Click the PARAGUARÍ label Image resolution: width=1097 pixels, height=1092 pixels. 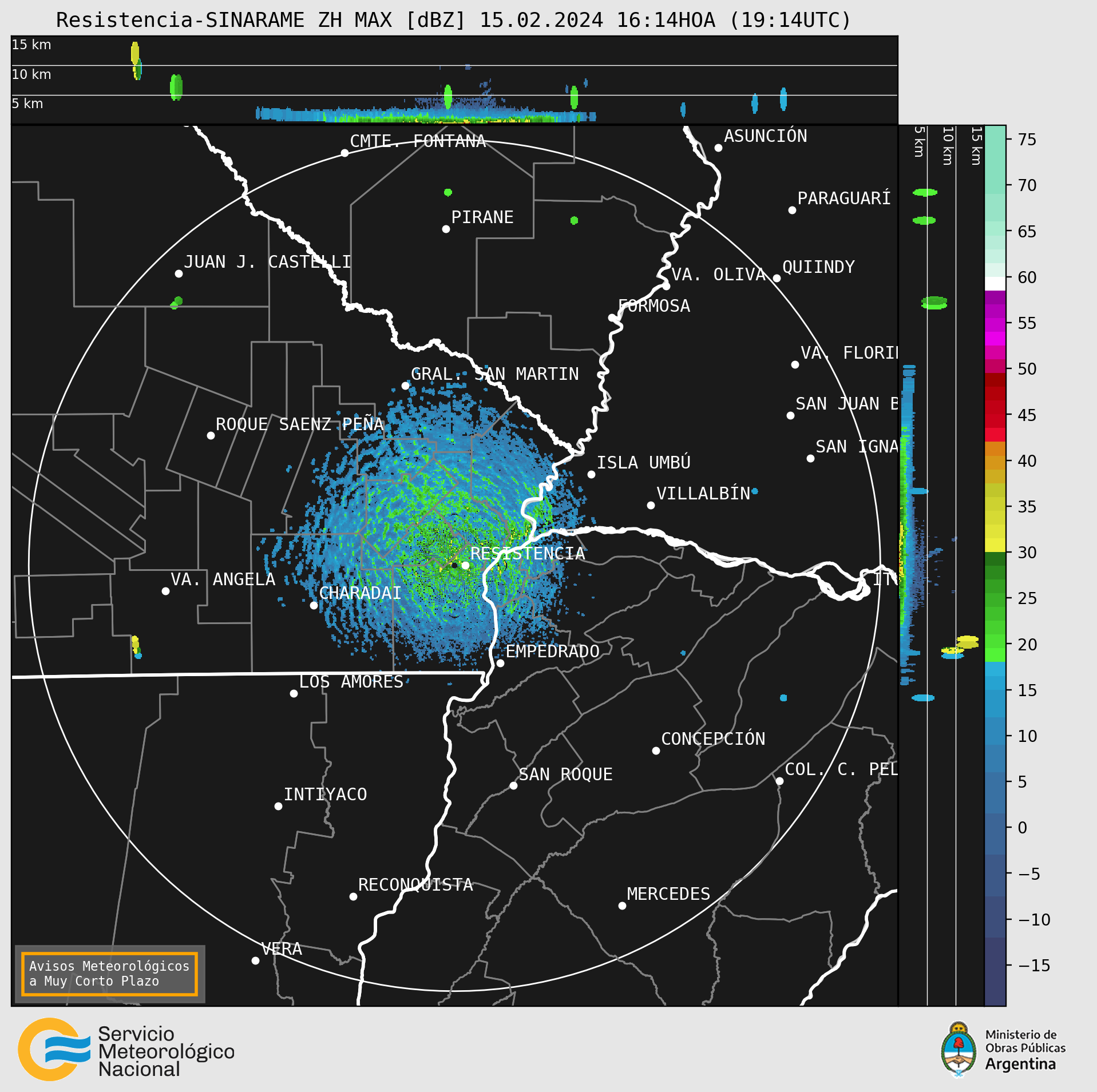844,198
